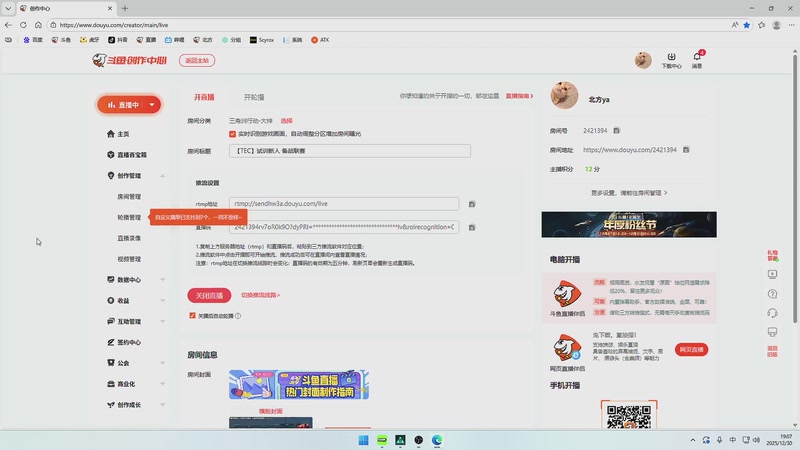Copy the room address URL
The image size is (800, 450).
pyautogui.click(x=686, y=149)
